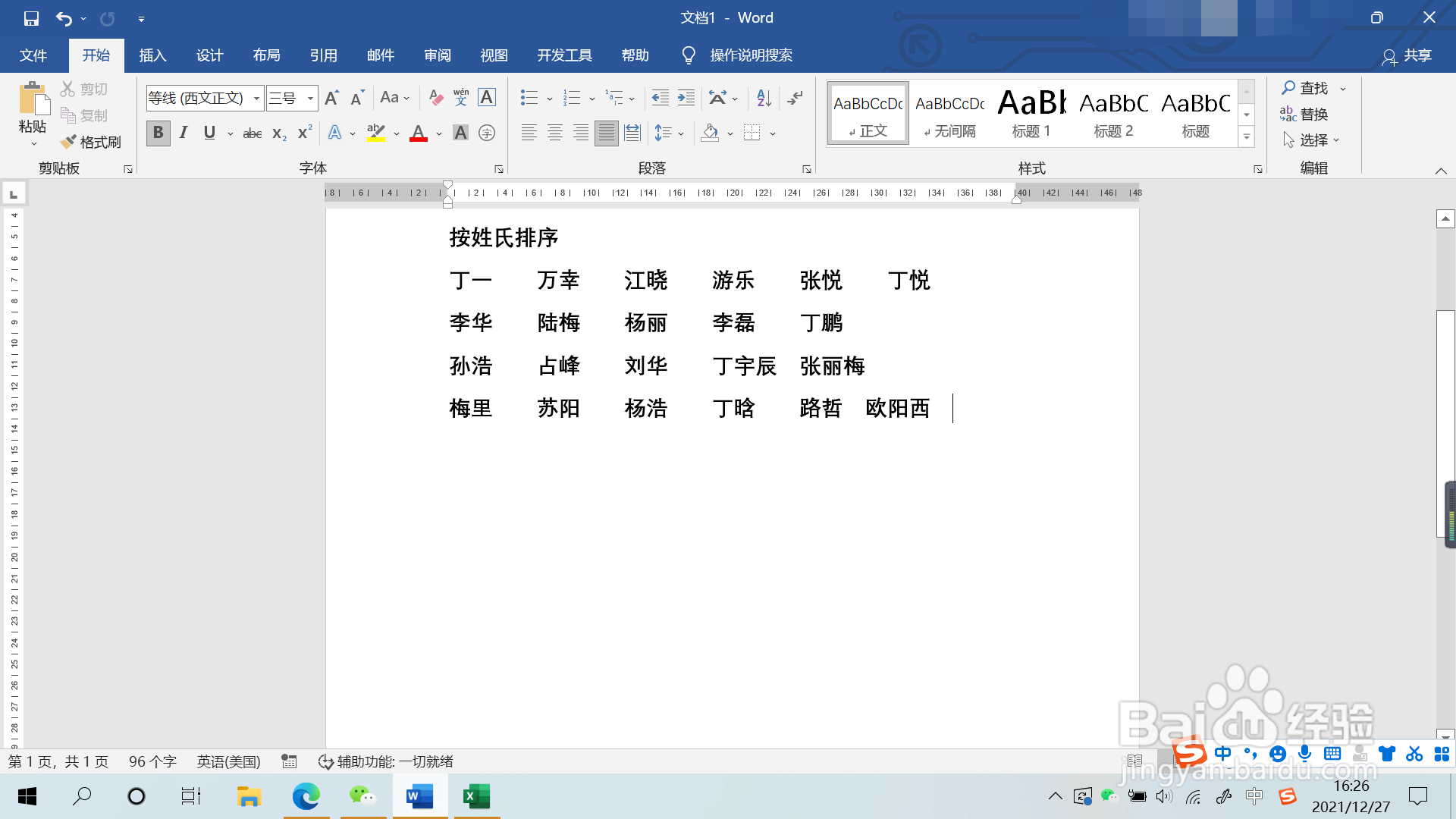Image resolution: width=1456 pixels, height=819 pixels.
Task: Click the 共享 share button
Action: [1407, 55]
